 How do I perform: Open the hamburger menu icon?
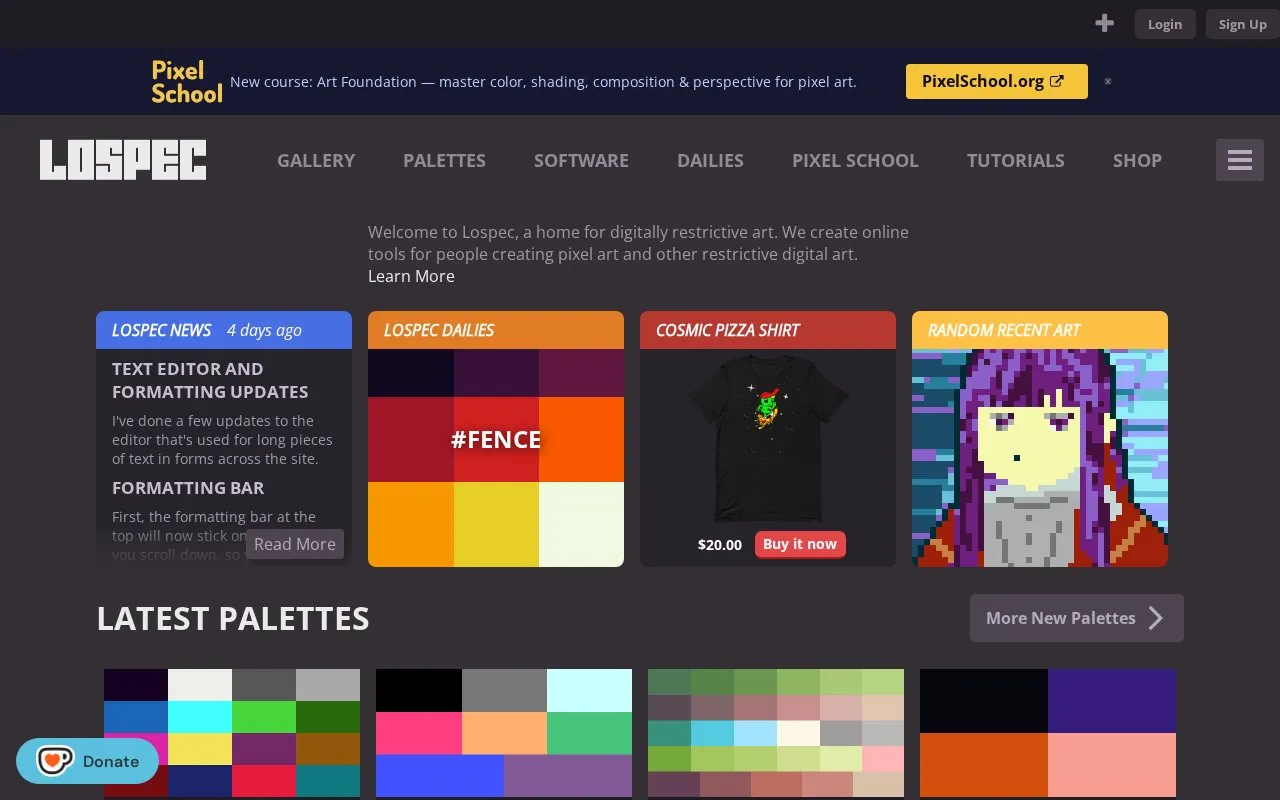pos(1240,160)
